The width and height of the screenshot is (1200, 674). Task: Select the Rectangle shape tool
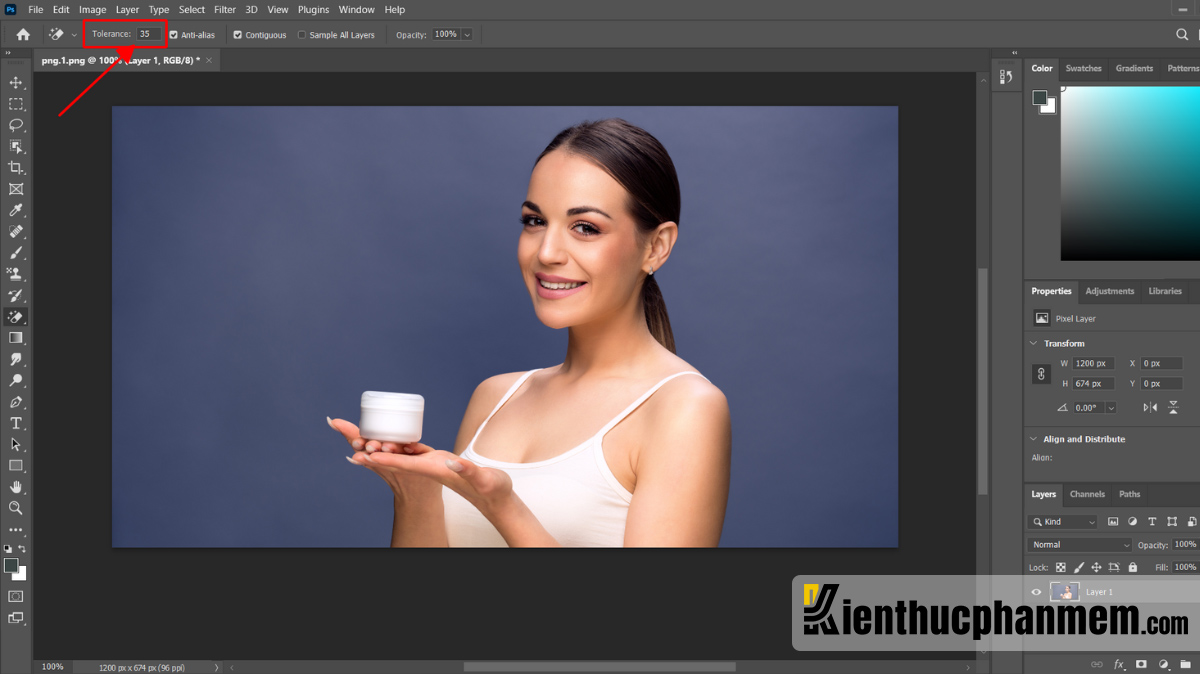click(16, 466)
